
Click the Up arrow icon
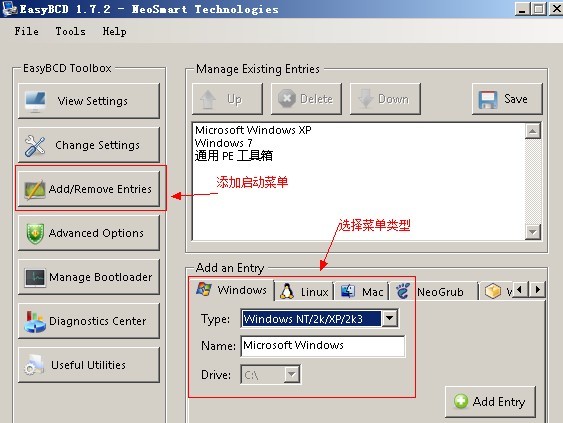tap(208, 99)
